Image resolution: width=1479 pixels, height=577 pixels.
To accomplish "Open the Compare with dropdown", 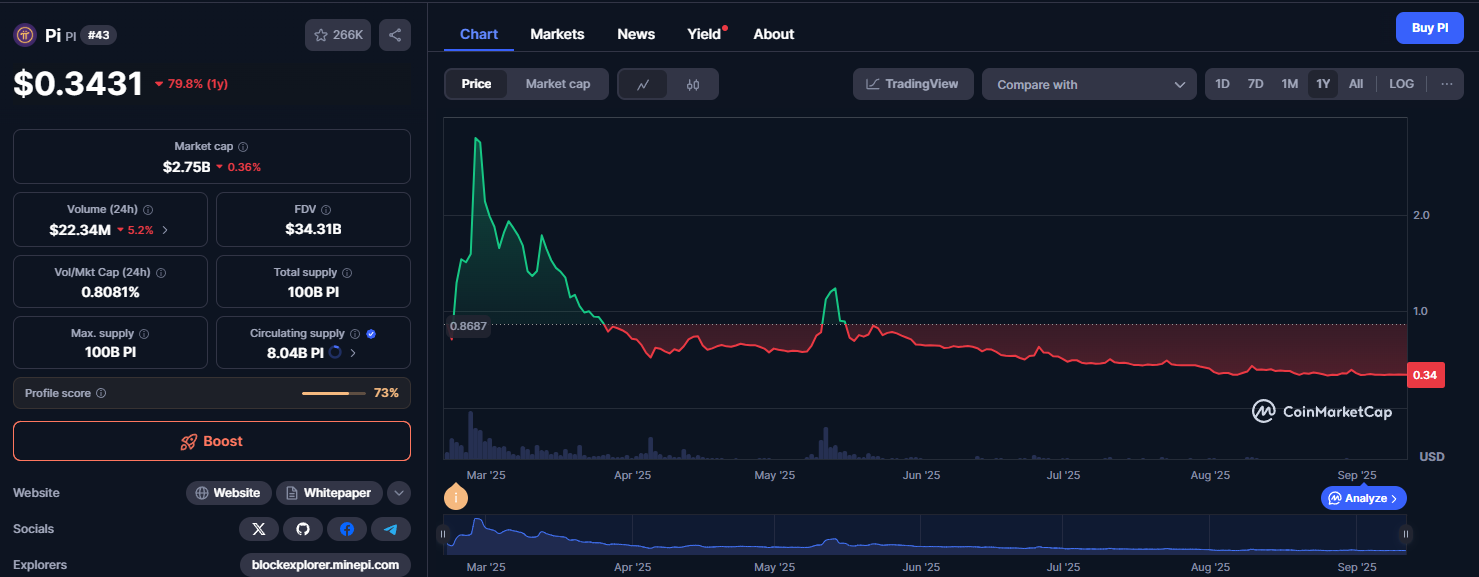I will (1088, 84).
